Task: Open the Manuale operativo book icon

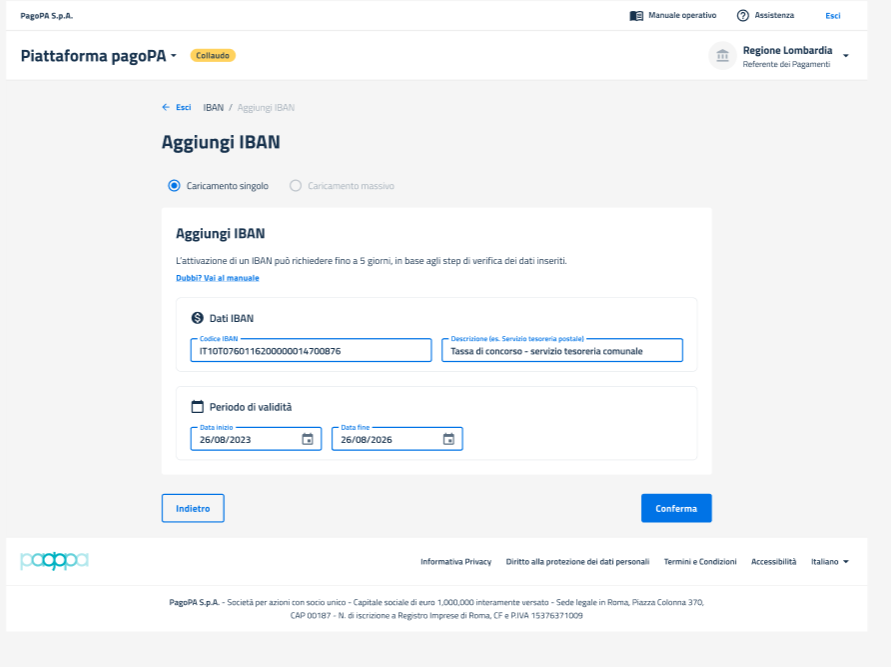Action: point(636,16)
